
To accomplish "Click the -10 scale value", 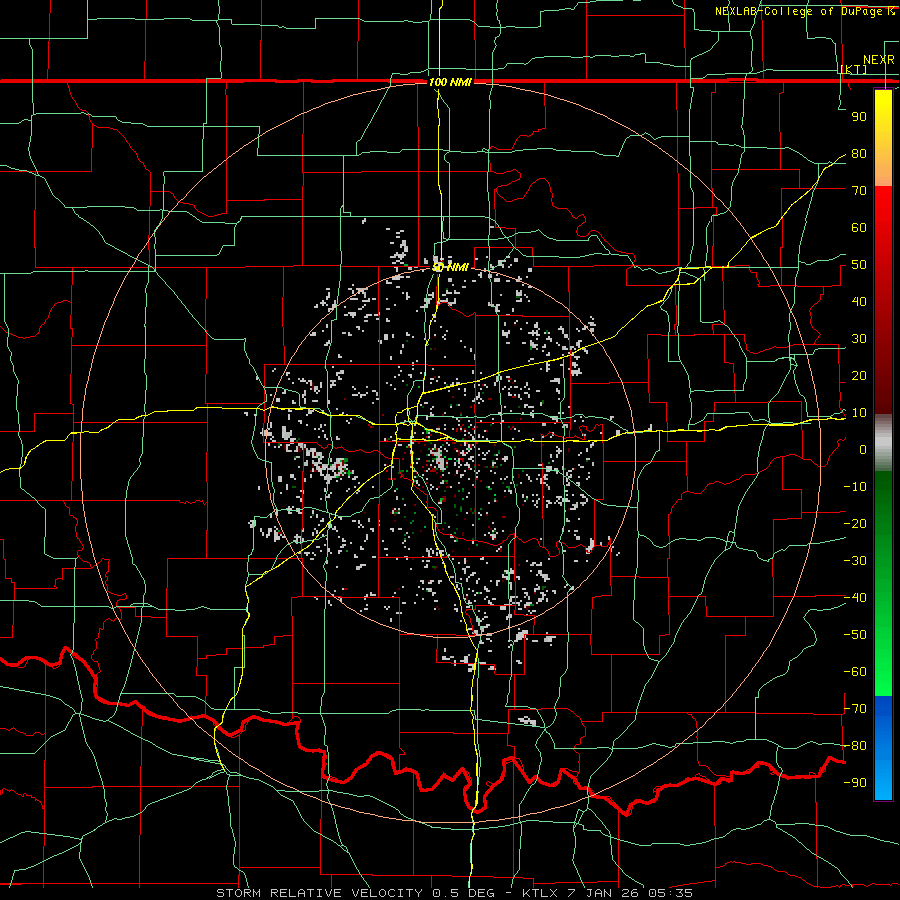I will 855,487.
